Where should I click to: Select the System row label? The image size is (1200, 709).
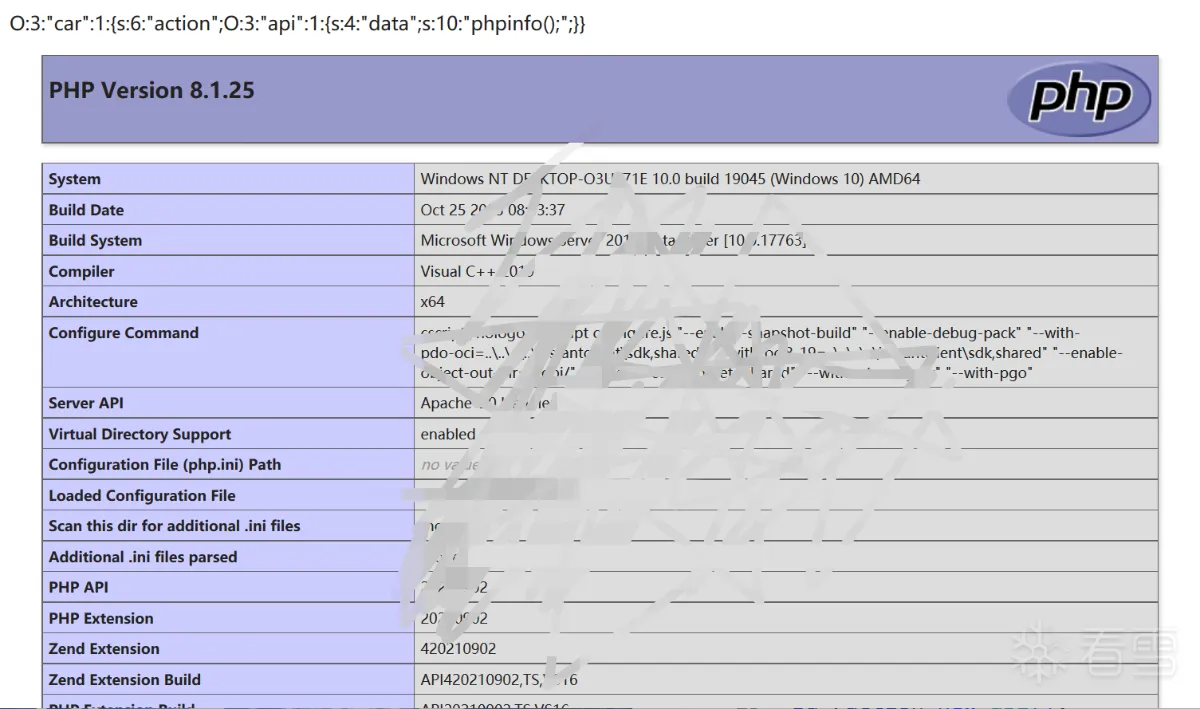pyautogui.click(x=75, y=179)
